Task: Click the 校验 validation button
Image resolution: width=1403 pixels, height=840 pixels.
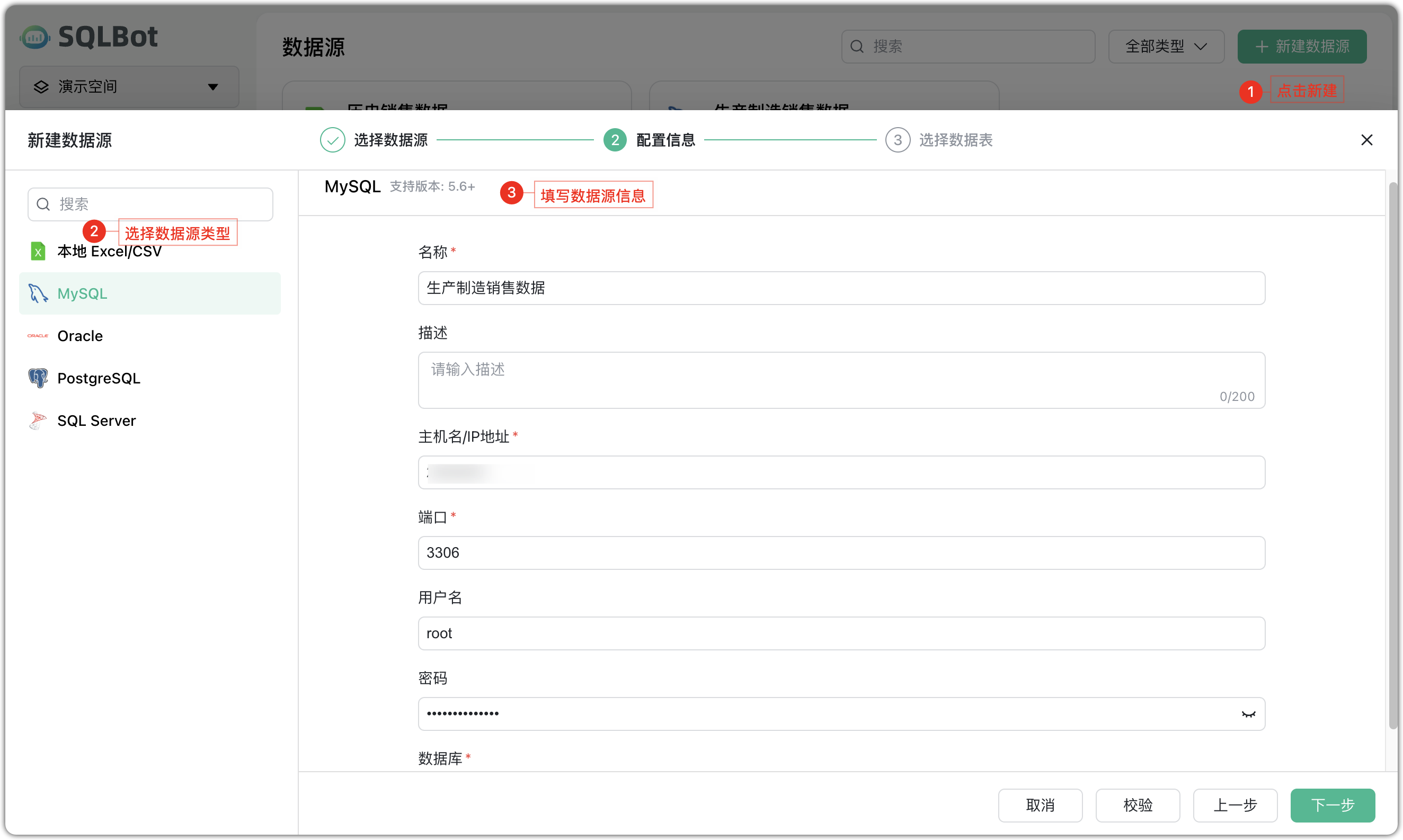Action: coord(1138,806)
